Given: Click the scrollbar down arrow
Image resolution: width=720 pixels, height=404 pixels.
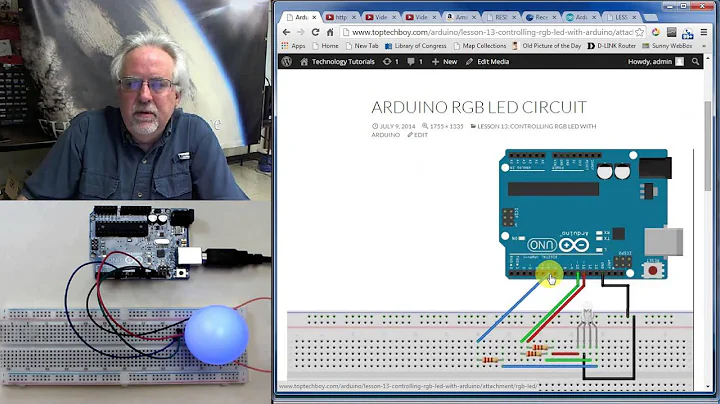Looking at the screenshot, I should coord(708,386).
